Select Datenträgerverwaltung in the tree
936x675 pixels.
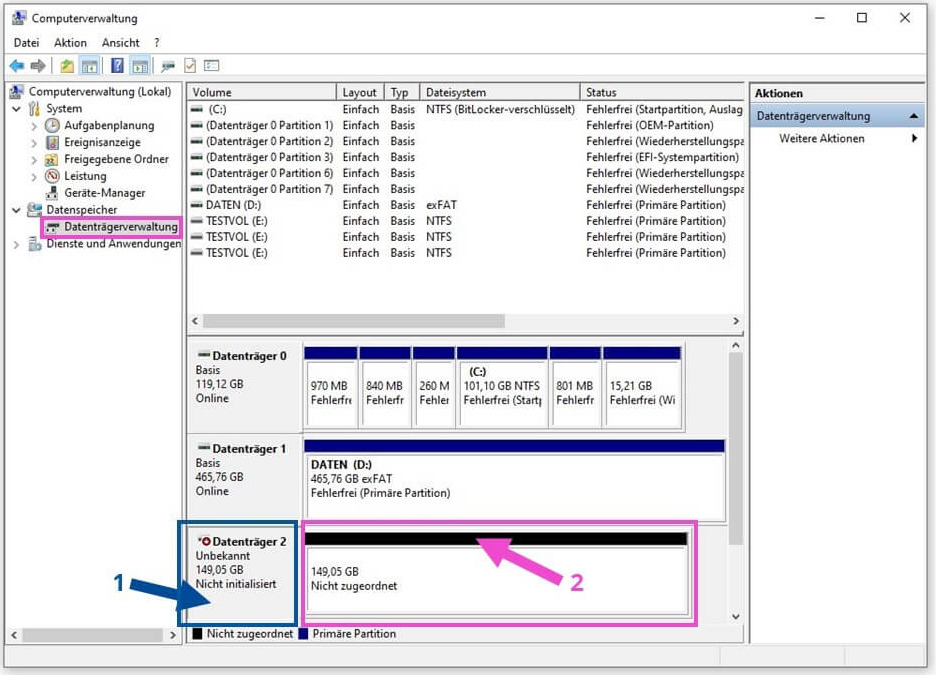(121, 227)
